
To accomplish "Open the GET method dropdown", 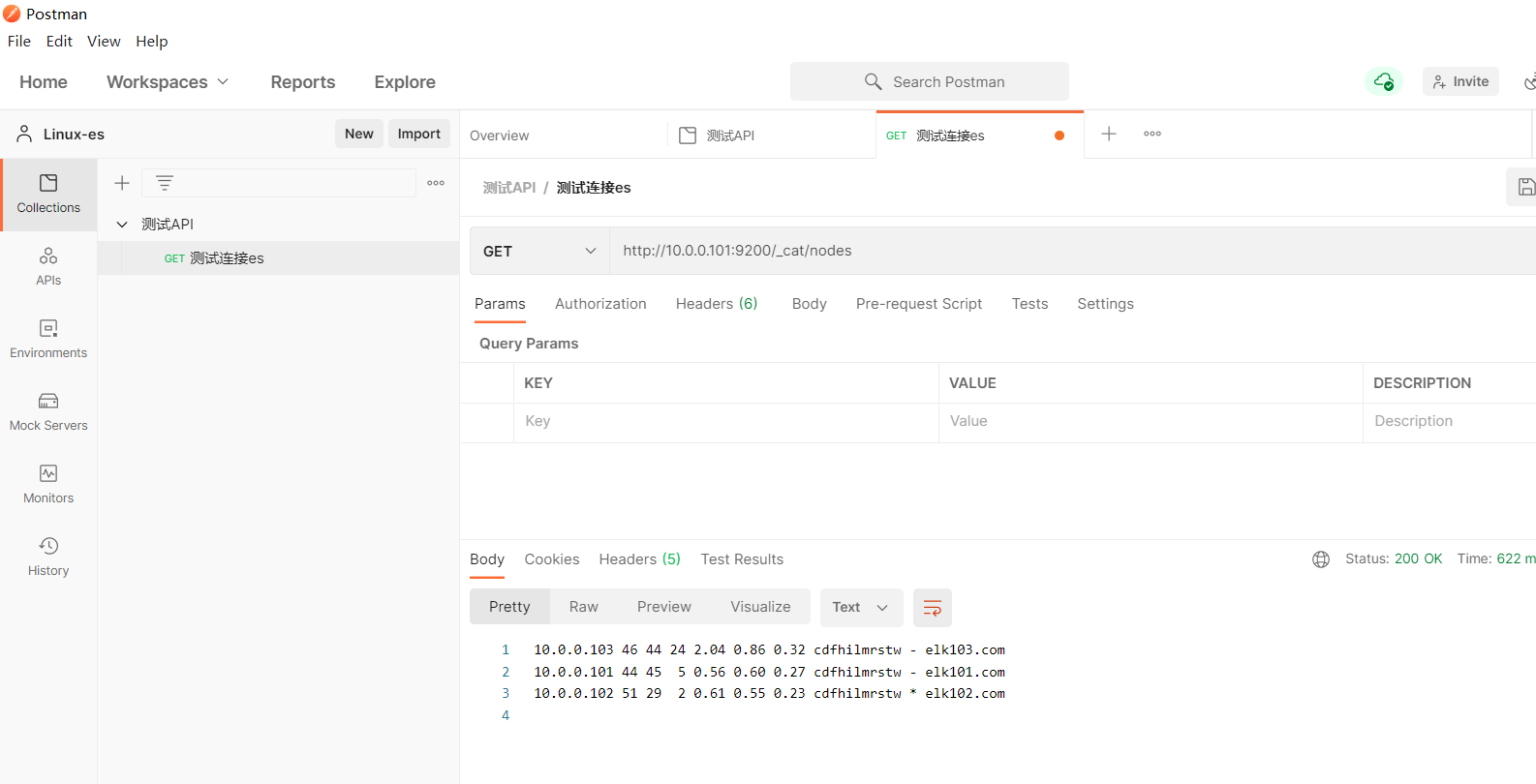I will tap(539, 251).
